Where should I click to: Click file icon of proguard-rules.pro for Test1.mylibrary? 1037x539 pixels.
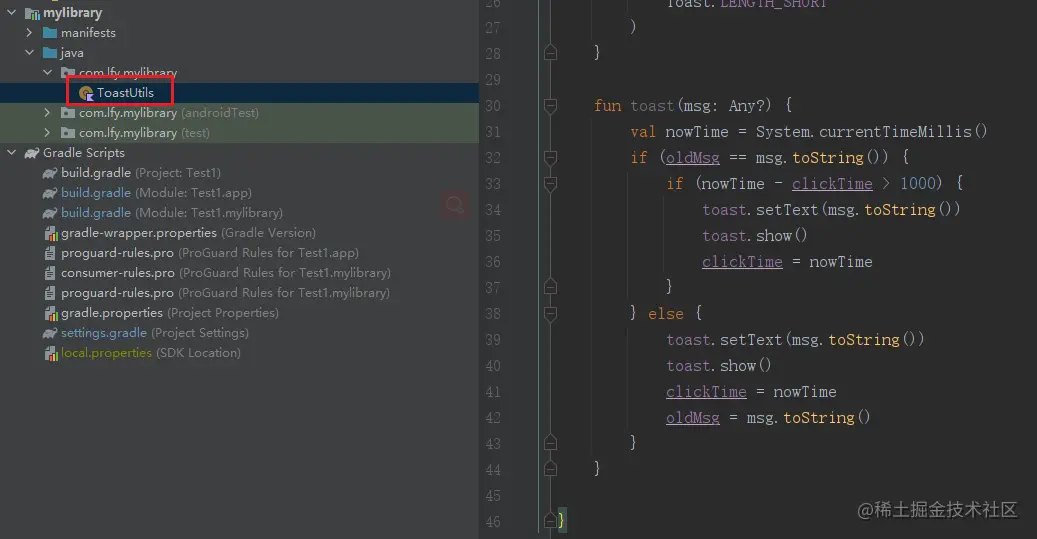tap(50, 292)
